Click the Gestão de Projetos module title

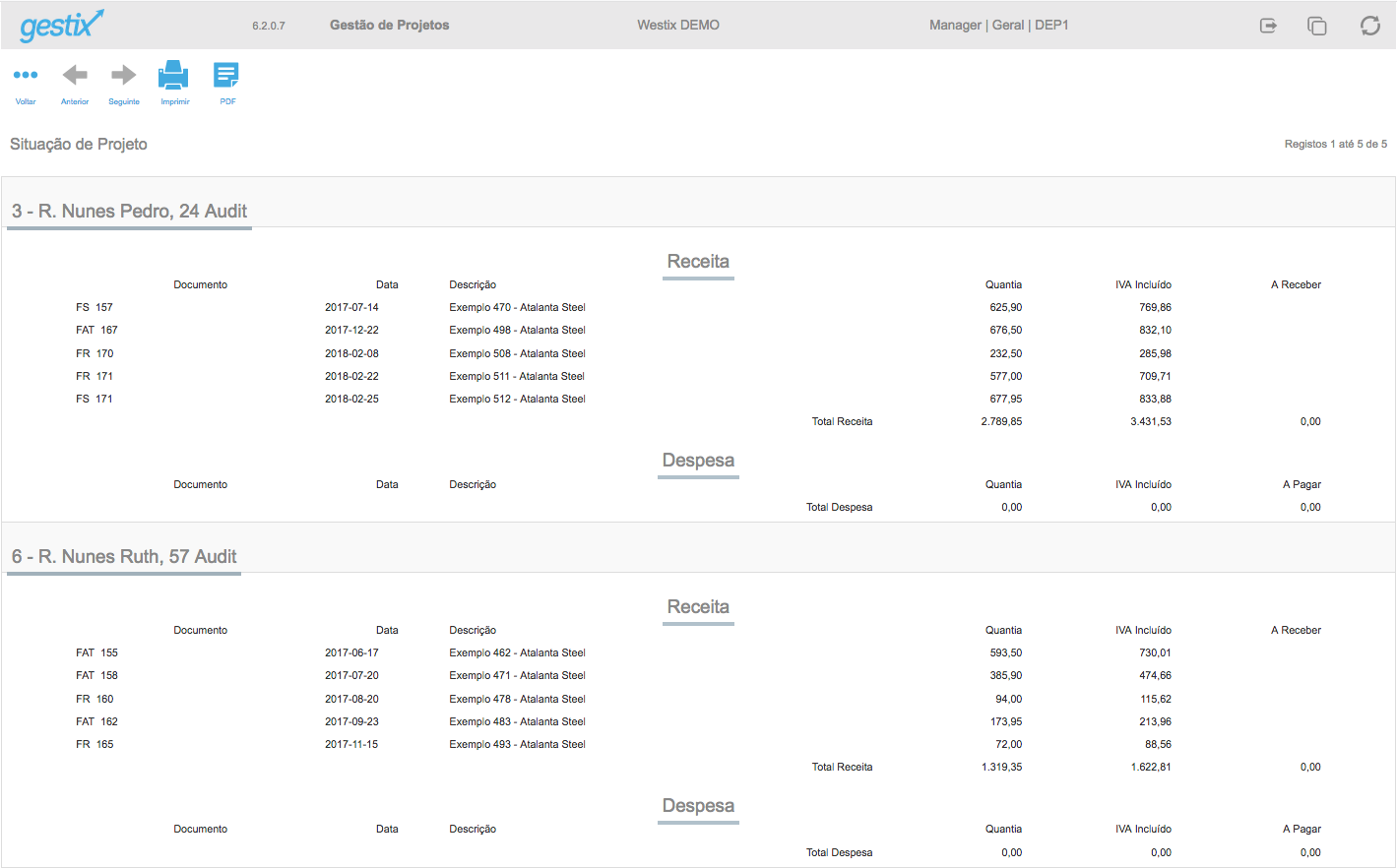click(x=390, y=25)
